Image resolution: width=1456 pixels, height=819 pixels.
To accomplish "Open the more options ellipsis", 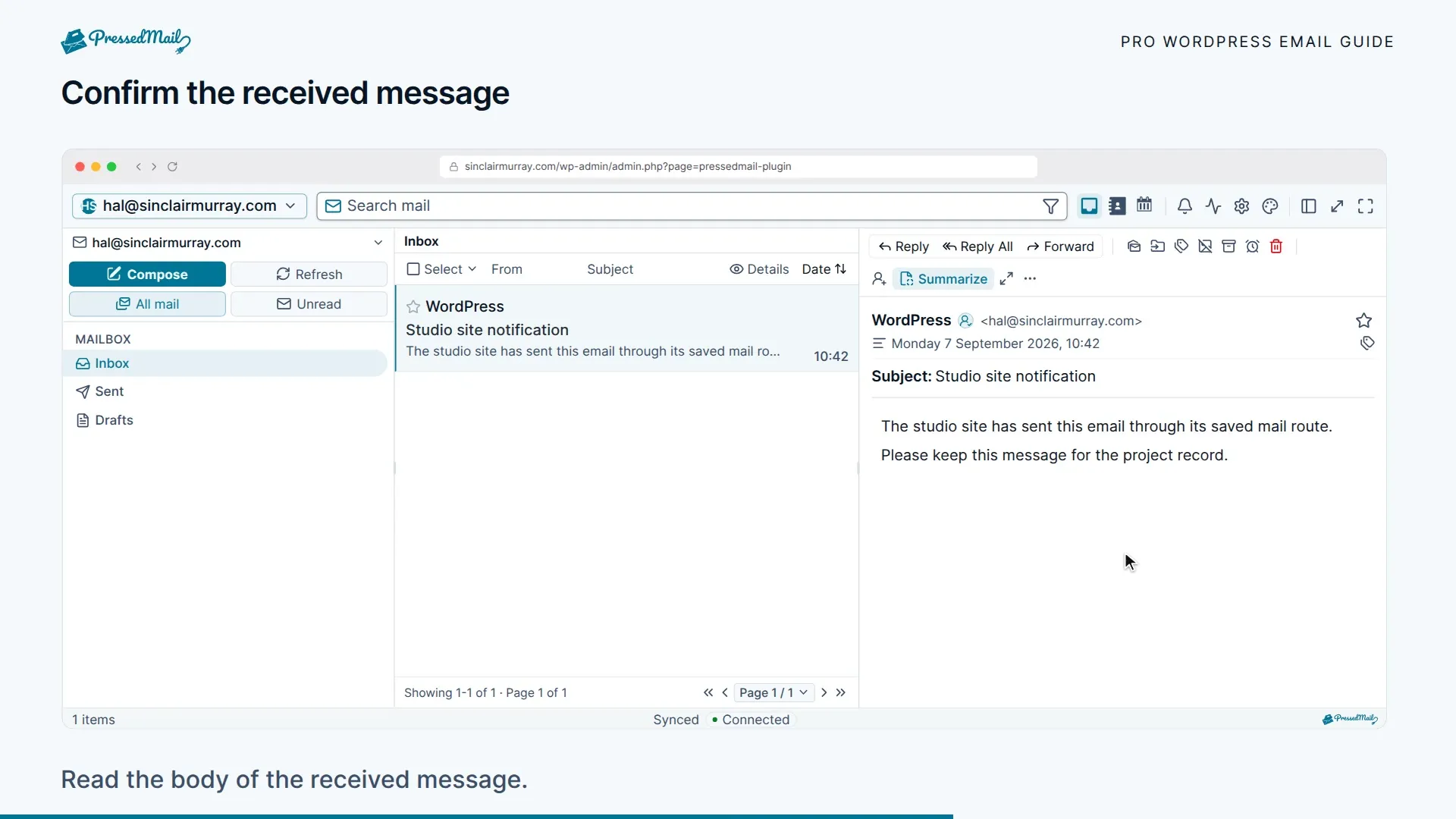I will tap(1030, 279).
